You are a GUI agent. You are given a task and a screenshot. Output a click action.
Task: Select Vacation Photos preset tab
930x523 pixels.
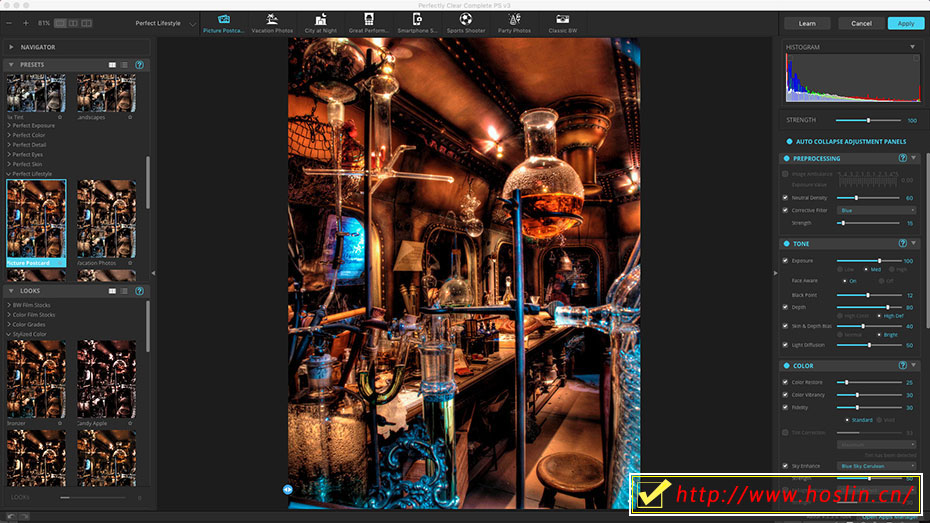click(x=272, y=24)
